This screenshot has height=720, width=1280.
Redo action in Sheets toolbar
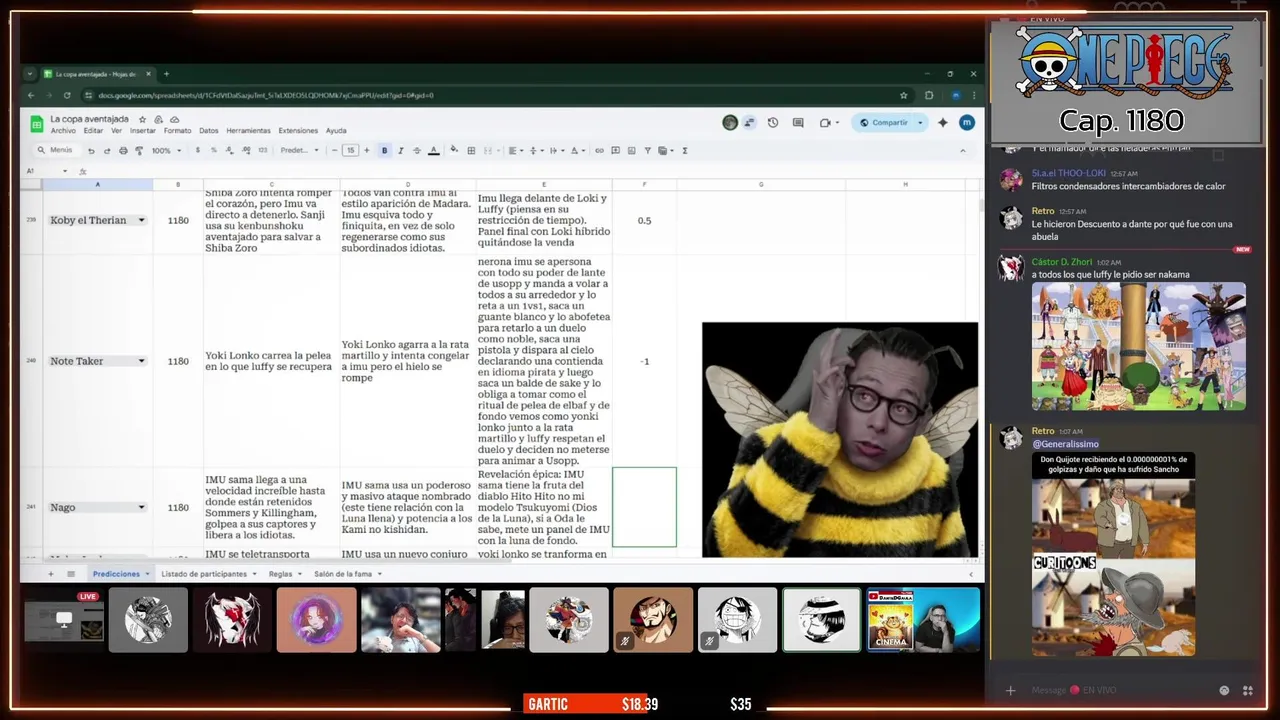[107, 150]
